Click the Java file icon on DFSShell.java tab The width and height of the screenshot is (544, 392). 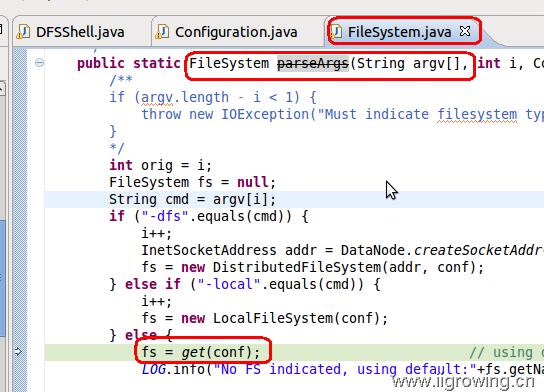coord(23,32)
